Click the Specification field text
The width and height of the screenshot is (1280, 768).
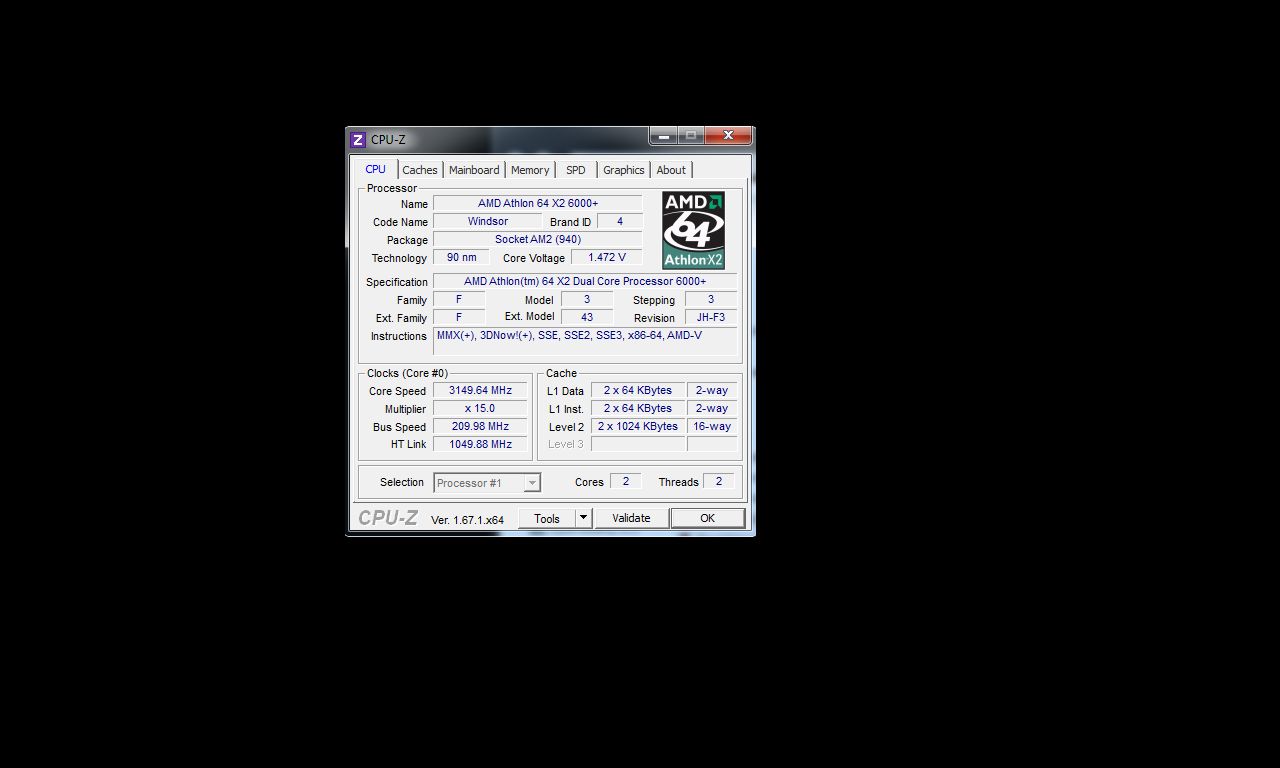click(585, 282)
